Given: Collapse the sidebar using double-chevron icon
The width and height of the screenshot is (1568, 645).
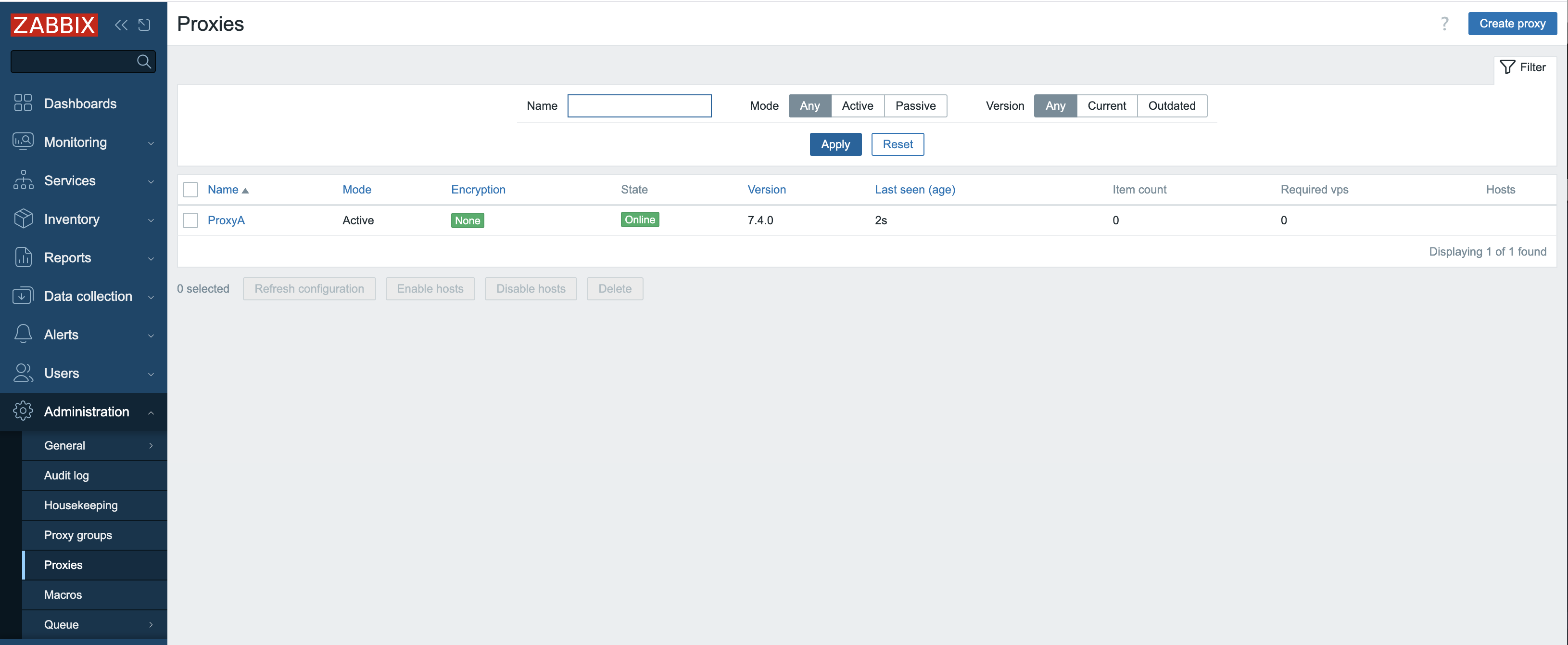Looking at the screenshot, I should tap(121, 25).
